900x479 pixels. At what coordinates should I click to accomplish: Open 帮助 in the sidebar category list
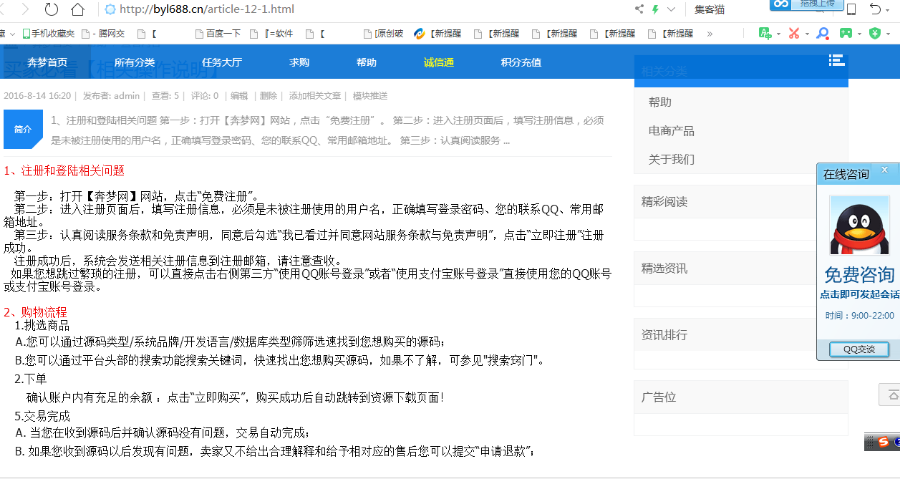(660, 102)
